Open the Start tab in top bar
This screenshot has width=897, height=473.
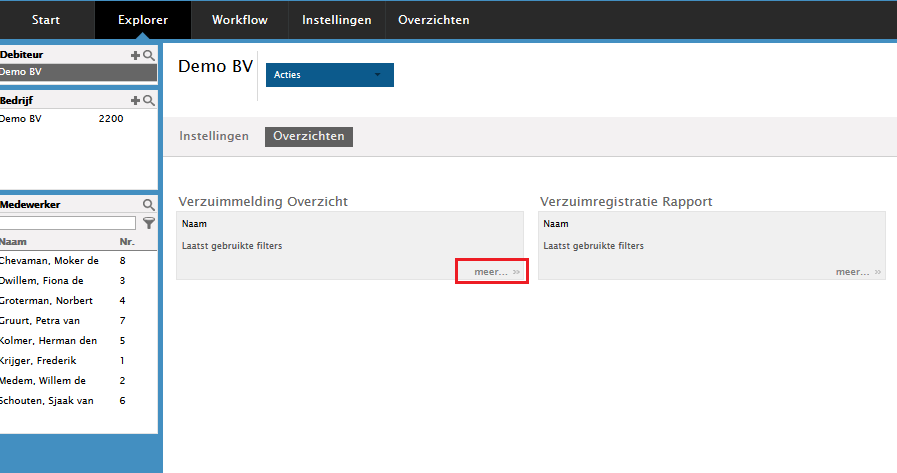click(x=46, y=20)
